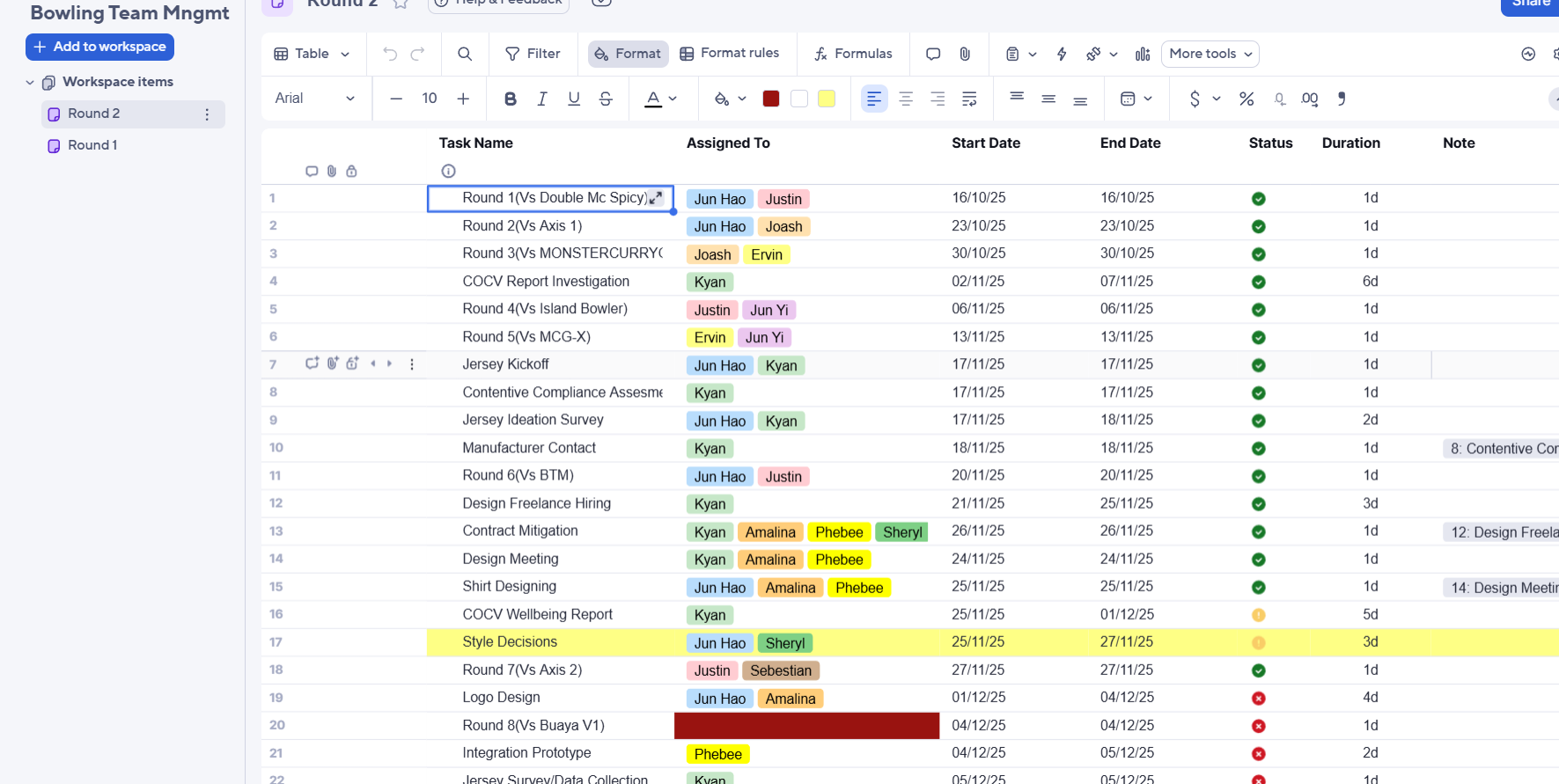Open Round 1 sheet in sidebar
The height and width of the screenshot is (784, 1559).
pyautogui.click(x=92, y=145)
